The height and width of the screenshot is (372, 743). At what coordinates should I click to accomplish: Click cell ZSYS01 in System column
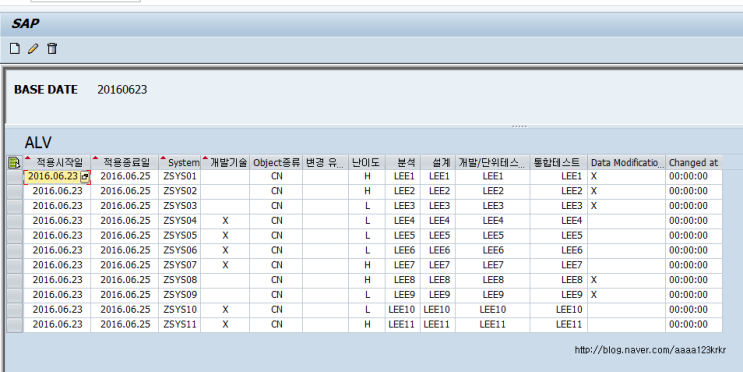pyautogui.click(x=180, y=176)
